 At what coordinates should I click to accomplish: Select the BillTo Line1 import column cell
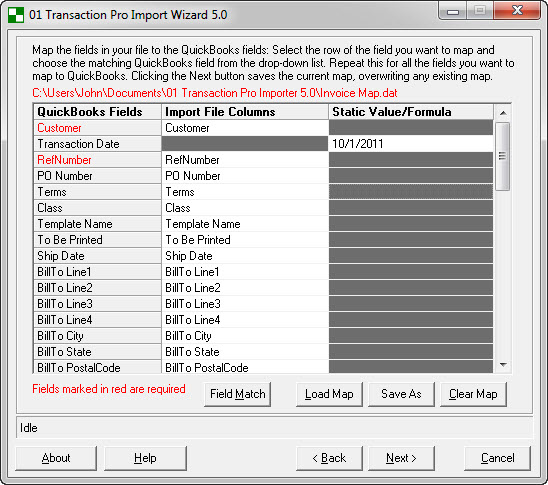coord(245,272)
